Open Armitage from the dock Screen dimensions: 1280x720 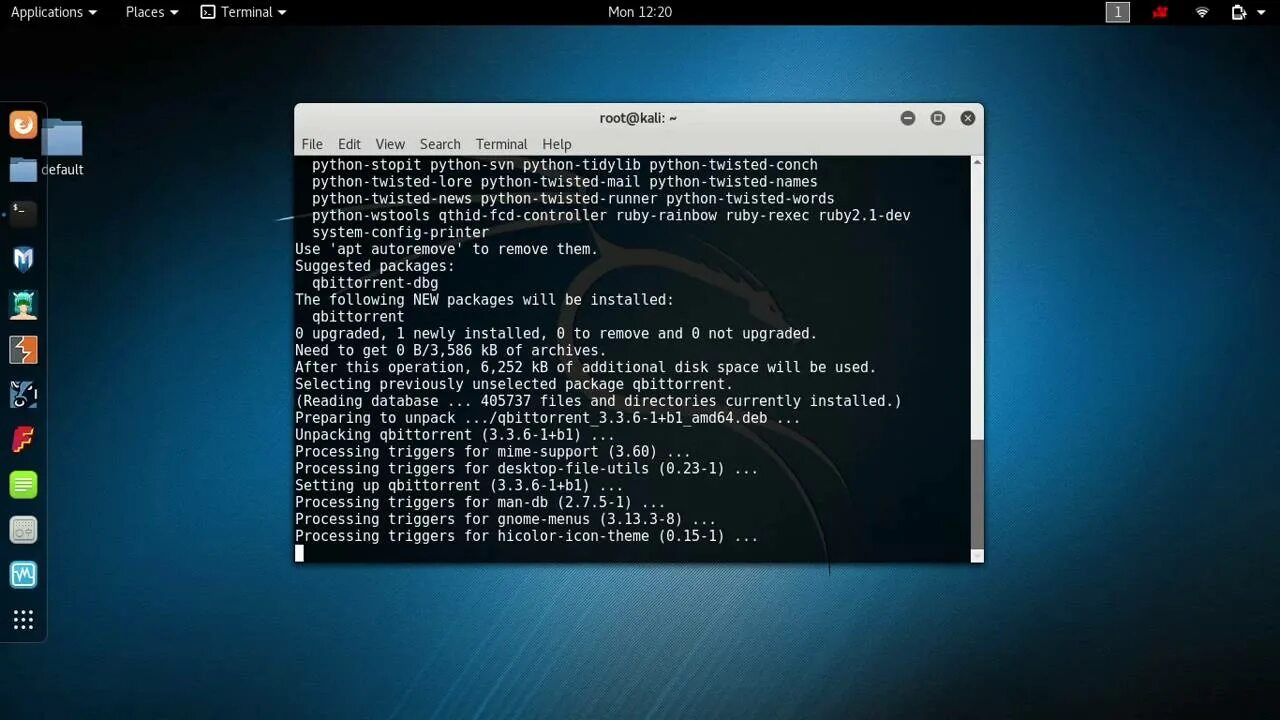[x=23, y=304]
